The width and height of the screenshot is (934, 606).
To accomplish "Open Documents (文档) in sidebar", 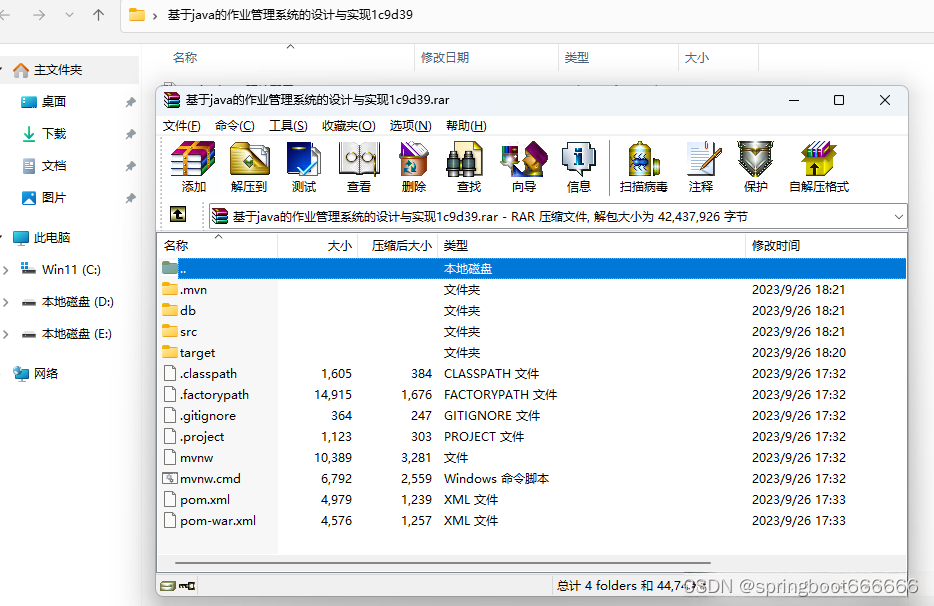I will coord(54,166).
